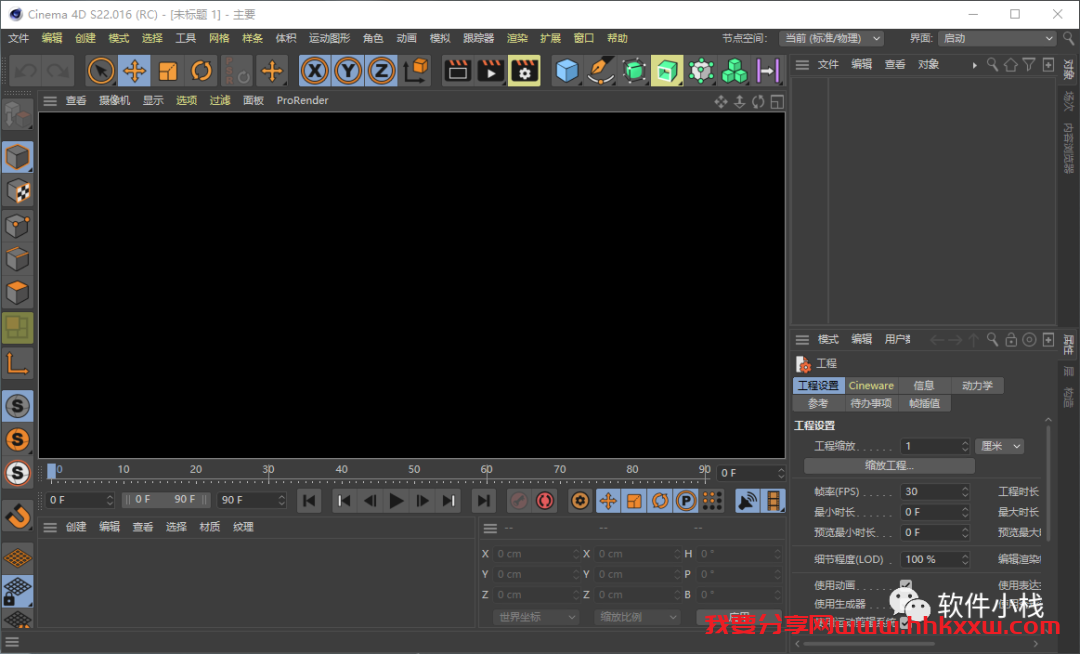Viewport: 1080px width, 654px height.
Task: Click the viewport maximize toggle icon
Action: coord(777,102)
